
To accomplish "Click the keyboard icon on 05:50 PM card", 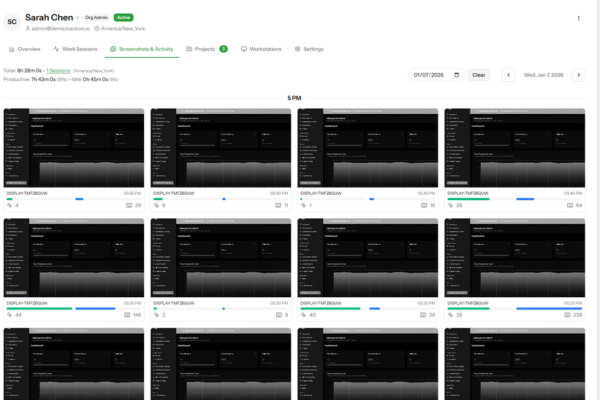I will pyautogui.click(x=278, y=206).
